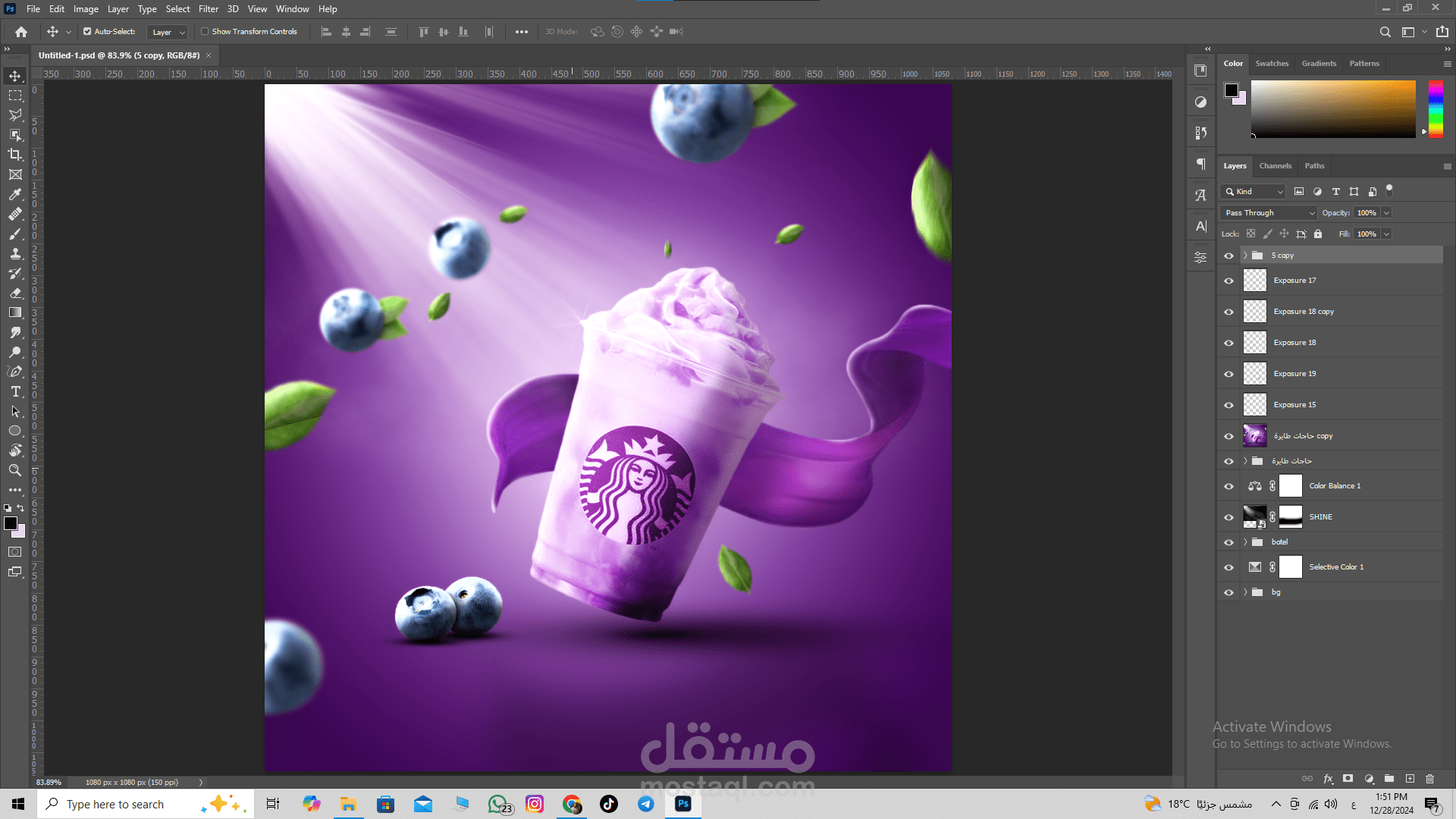Screen dimensions: 1456x819
Task: Hide the Color Balance 1 layer
Action: [x=1228, y=486]
